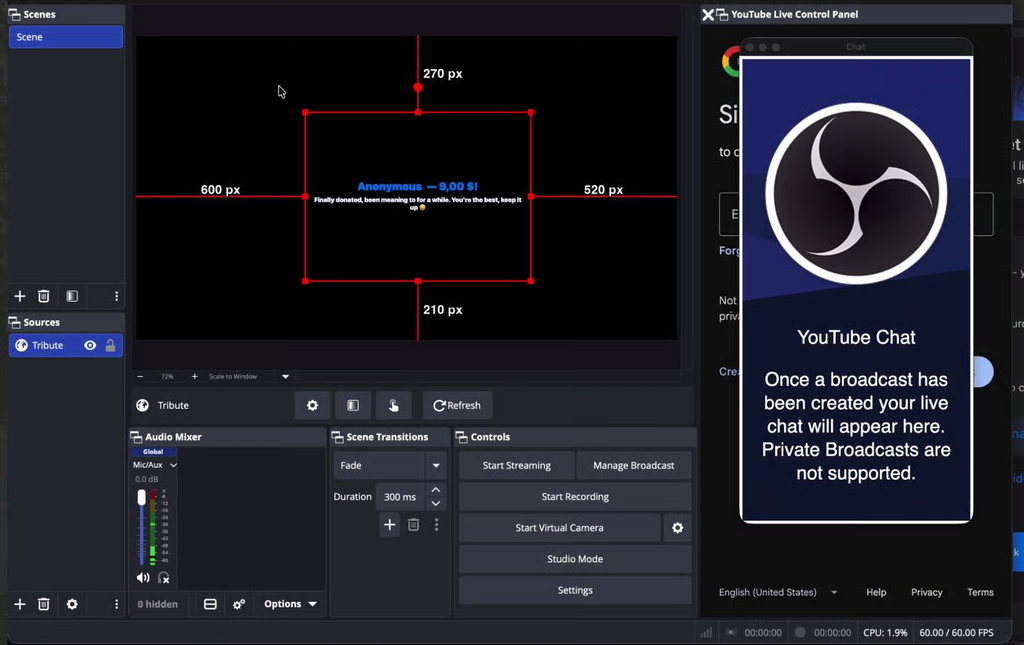The image size is (1024, 645).
Task: Open the Audio Mixer Options dropdown
Action: 290,604
